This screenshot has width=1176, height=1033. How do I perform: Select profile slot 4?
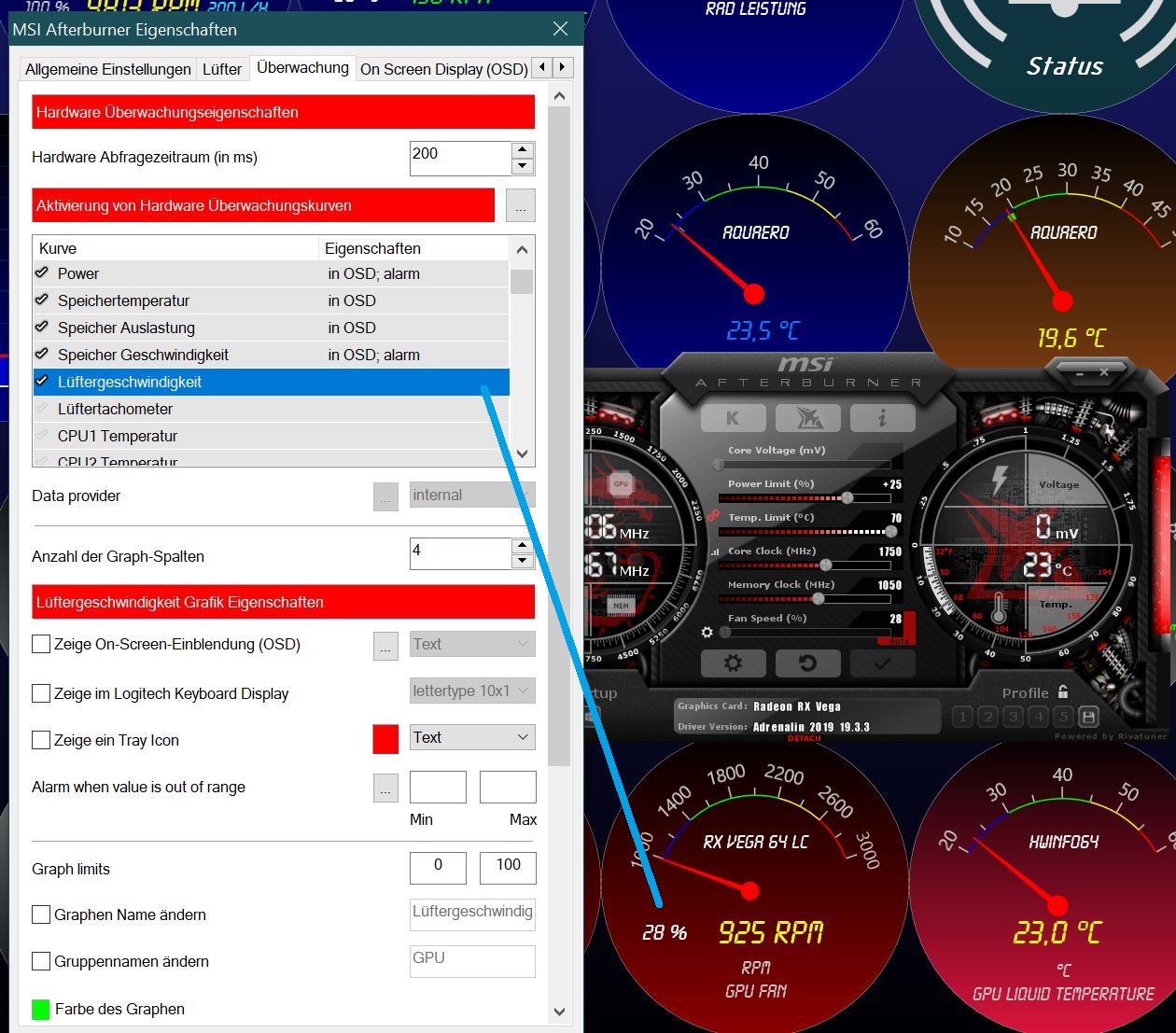[x=1038, y=717]
